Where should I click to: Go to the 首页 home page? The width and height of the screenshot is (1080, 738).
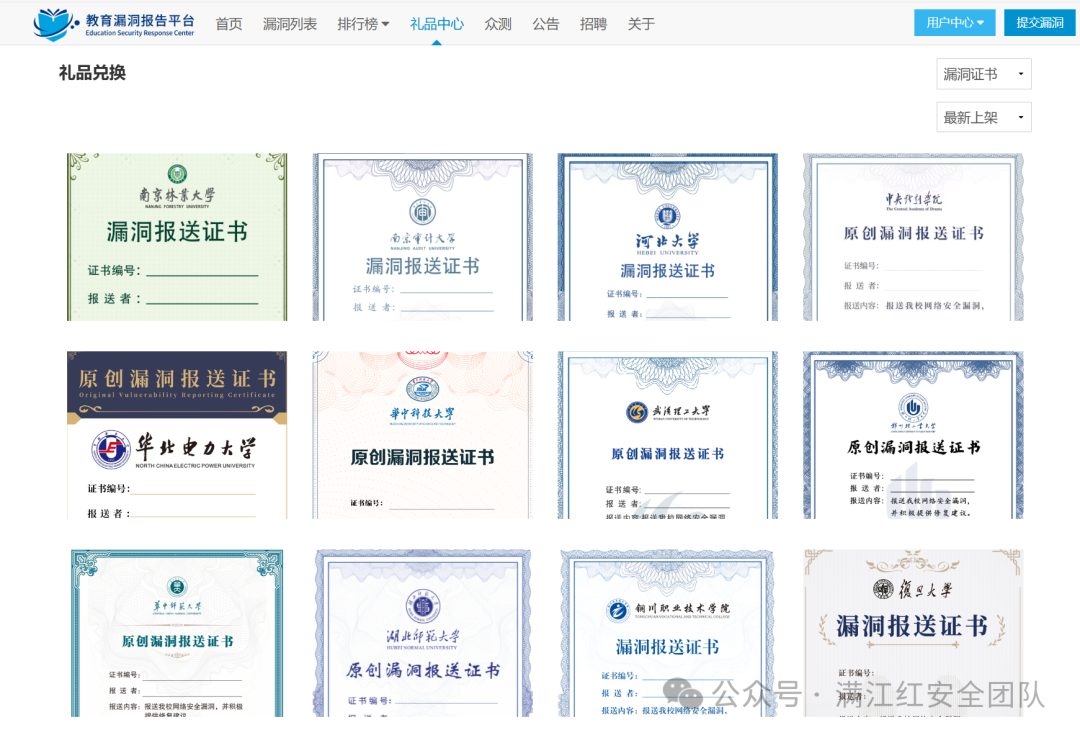tap(229, 24)
